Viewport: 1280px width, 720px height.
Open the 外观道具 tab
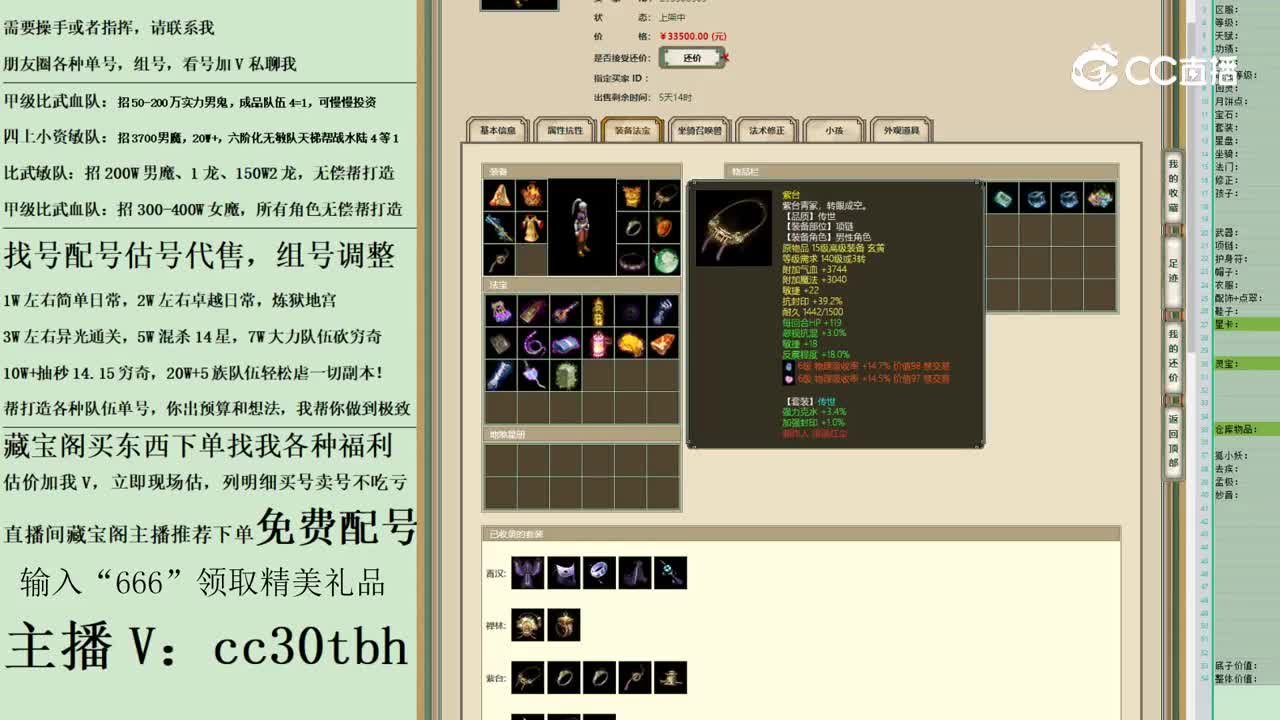pyautogui.click(x=901, y=130)
